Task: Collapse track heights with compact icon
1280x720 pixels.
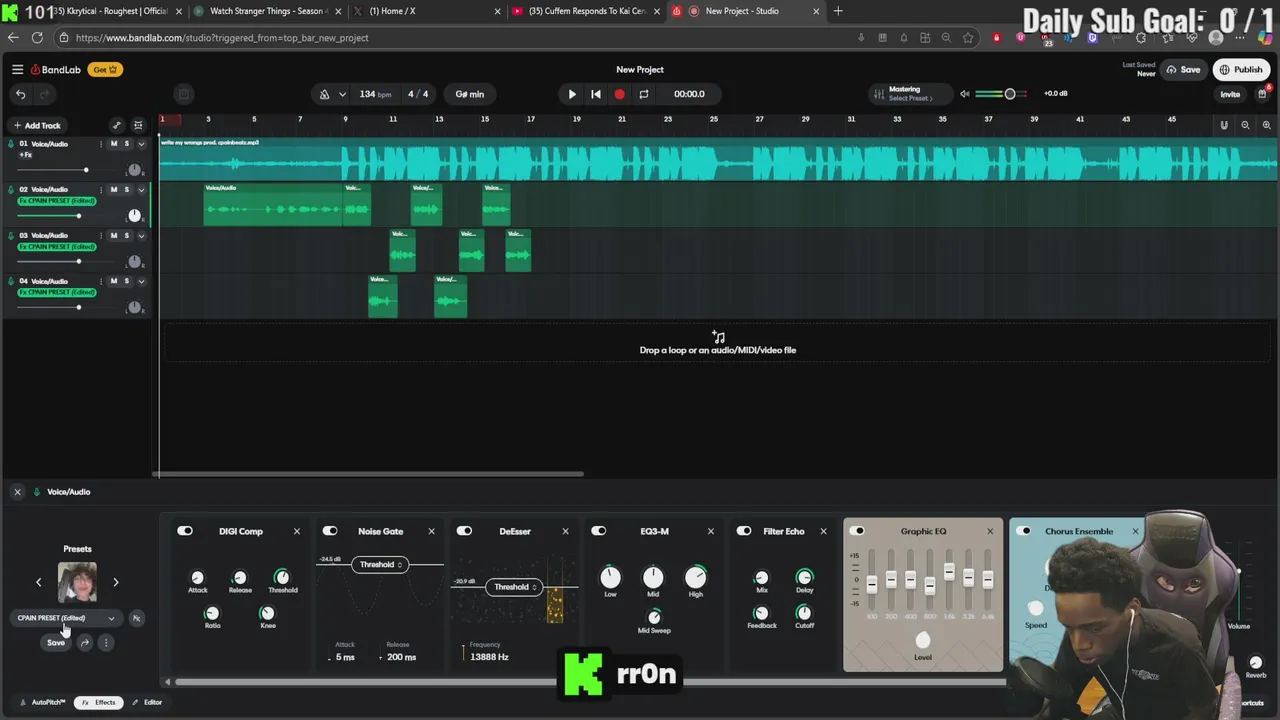Action: 138,126
